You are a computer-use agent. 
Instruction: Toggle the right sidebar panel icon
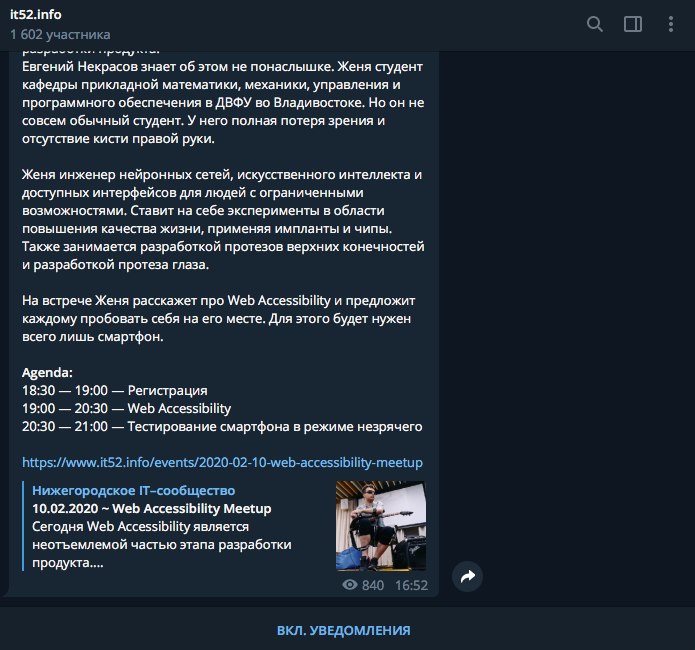633,24
